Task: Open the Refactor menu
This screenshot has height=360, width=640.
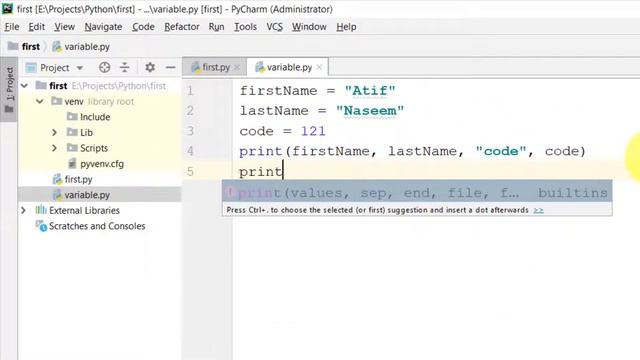Action: click(x=182, y=27)
